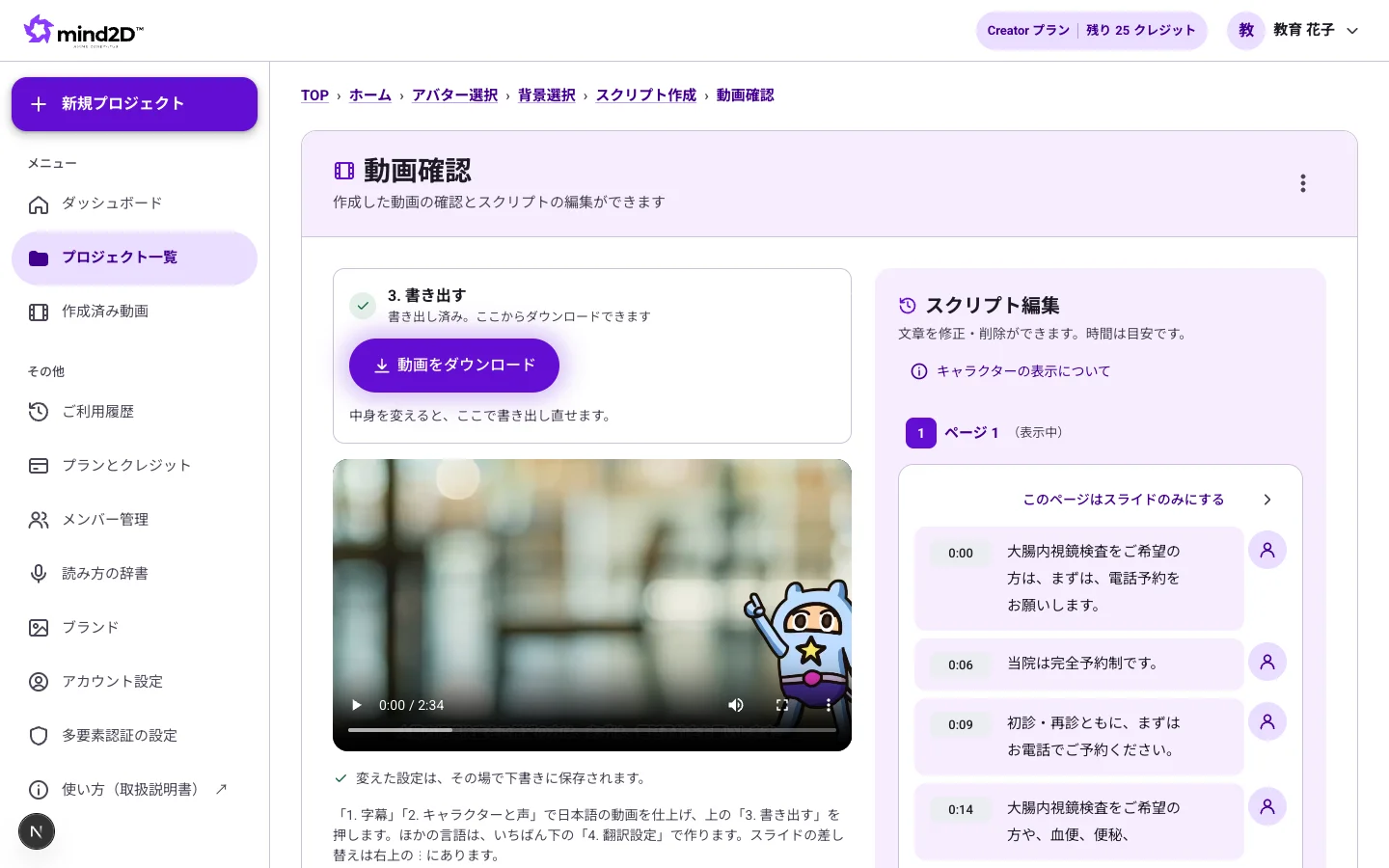The width and height of the screenshot is (1389, 868).
Task: Go back to 背景選択 breadcrumb
Action: pyautogui.click(x=547, y=95)
